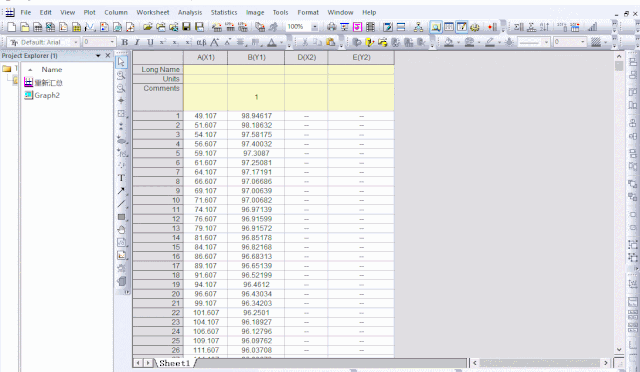Toggle Italic formatting
This screenshot has width=640, height=372.
click(138, 42)
